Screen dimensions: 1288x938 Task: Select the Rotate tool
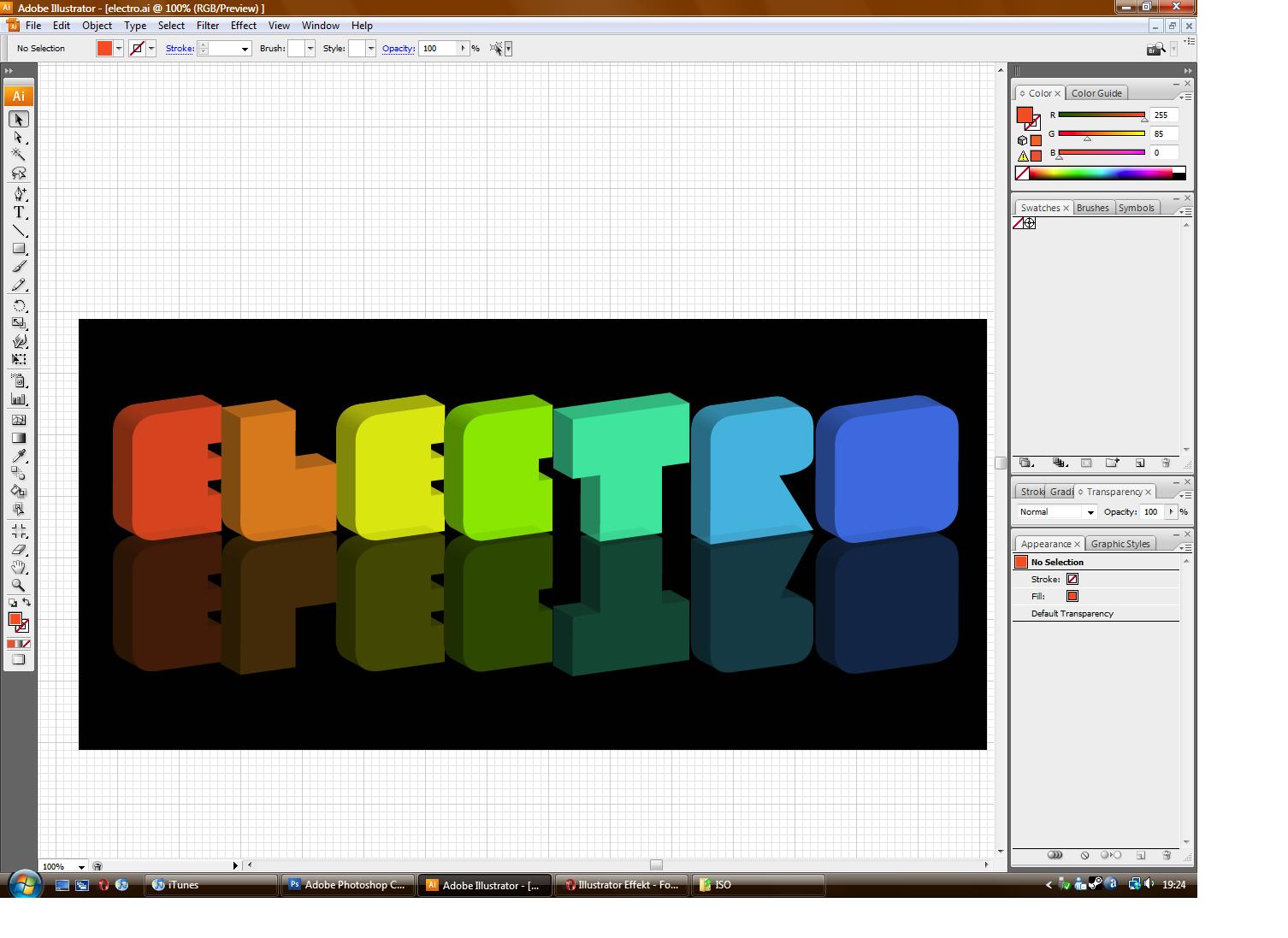[19, 305]
